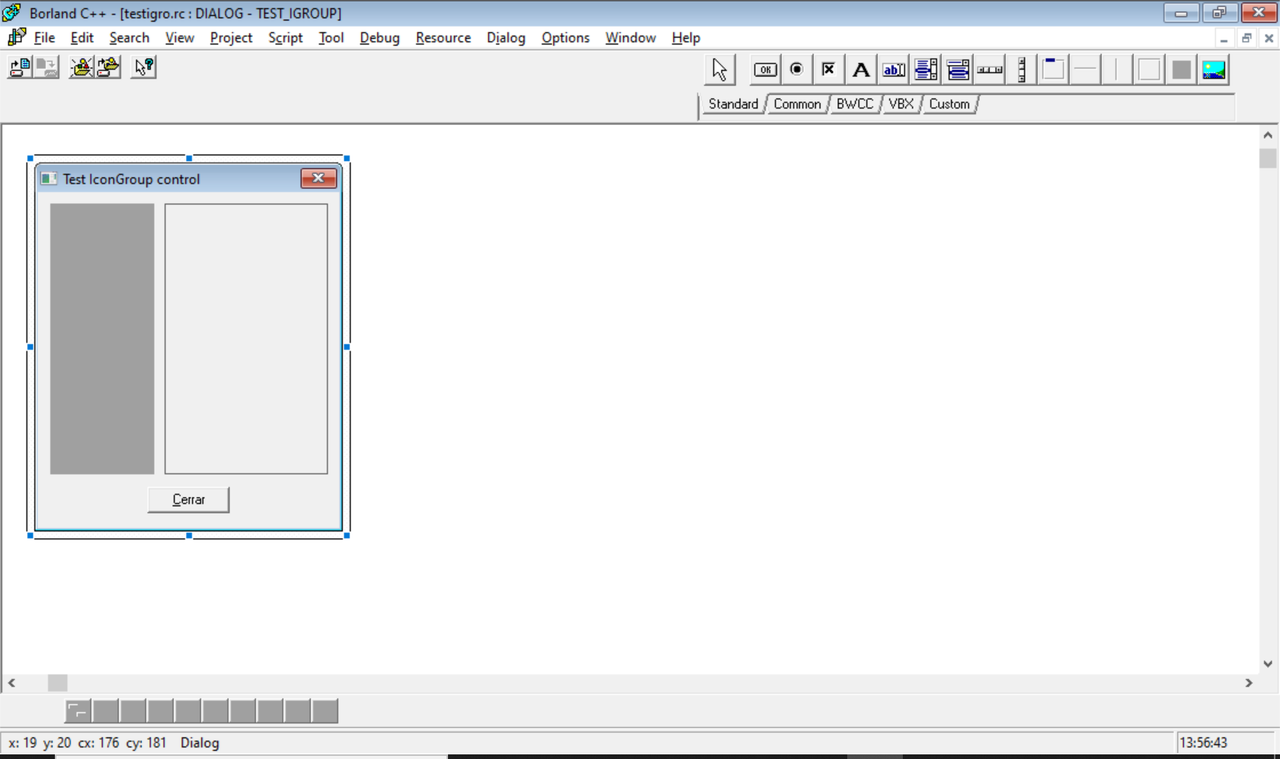Choose the edit text 'abI' control tool
The image size is (1280, 759).
(894, 70)
